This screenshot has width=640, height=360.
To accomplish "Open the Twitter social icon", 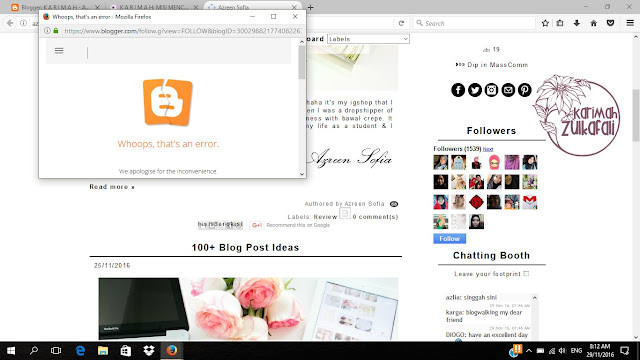I will [x=475, y=90].
